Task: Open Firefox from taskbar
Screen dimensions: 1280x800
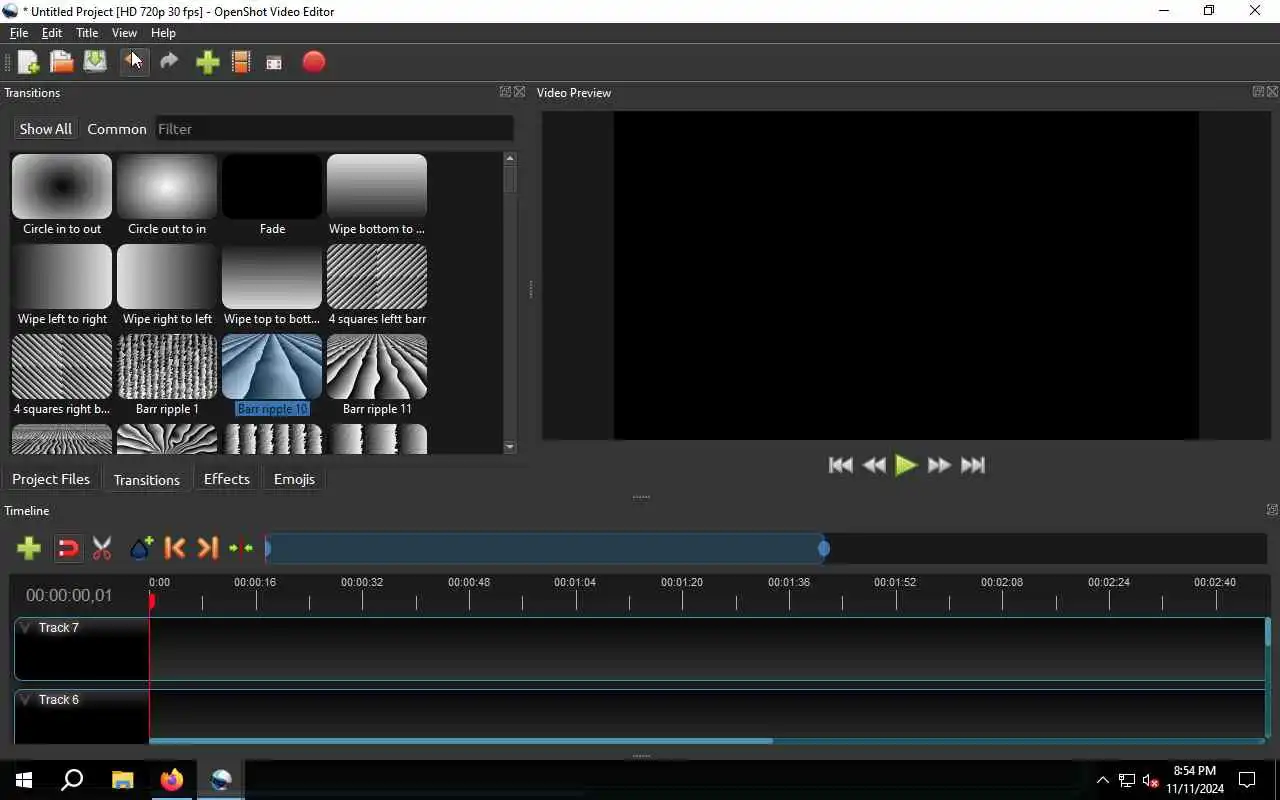Action: [172, 780]
